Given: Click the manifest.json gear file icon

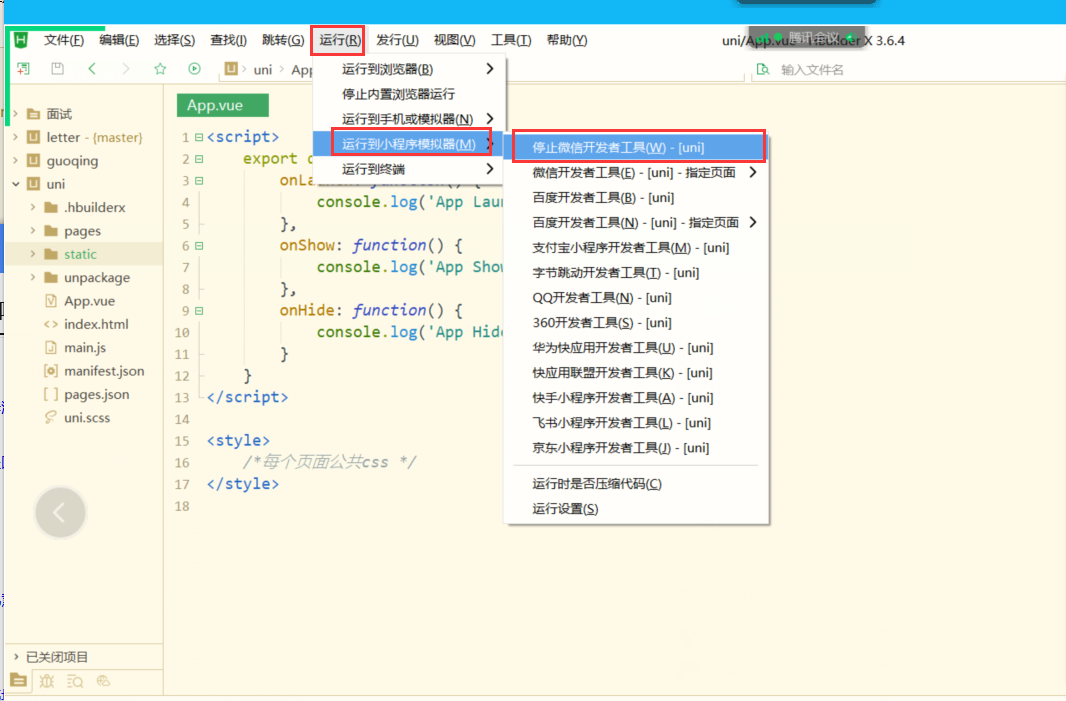Looking at the screenshot, I should [x=51, y=371].
